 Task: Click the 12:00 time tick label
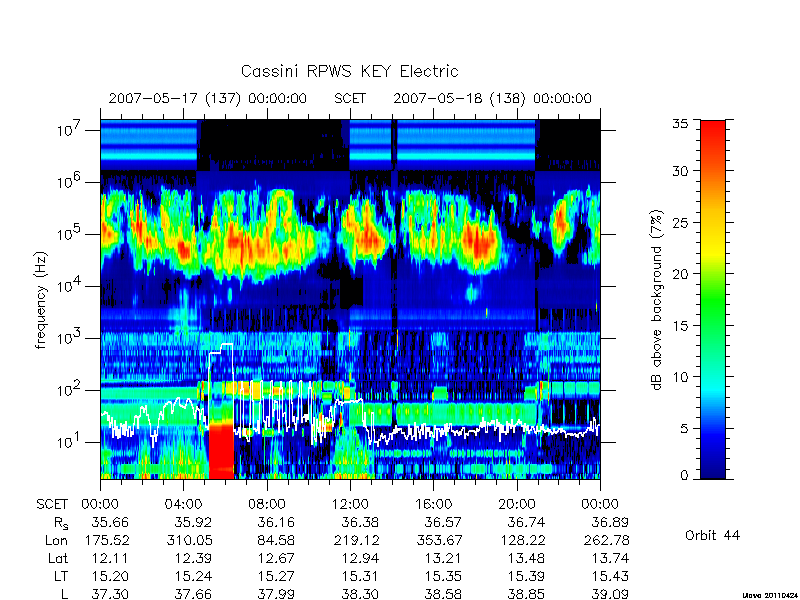[x=350, y=505]
